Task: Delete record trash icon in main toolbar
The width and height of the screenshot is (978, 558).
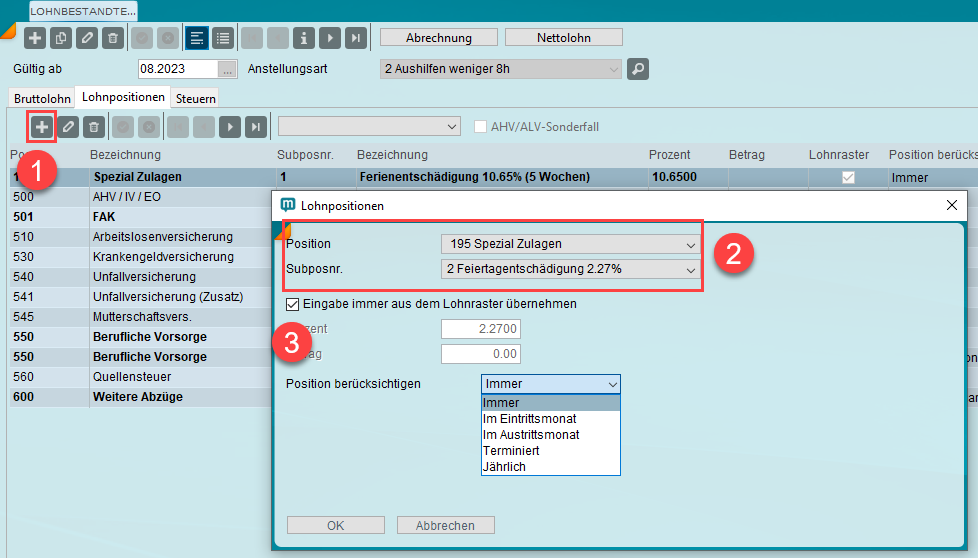Action: pyautogui.click(x=113, y=38)
